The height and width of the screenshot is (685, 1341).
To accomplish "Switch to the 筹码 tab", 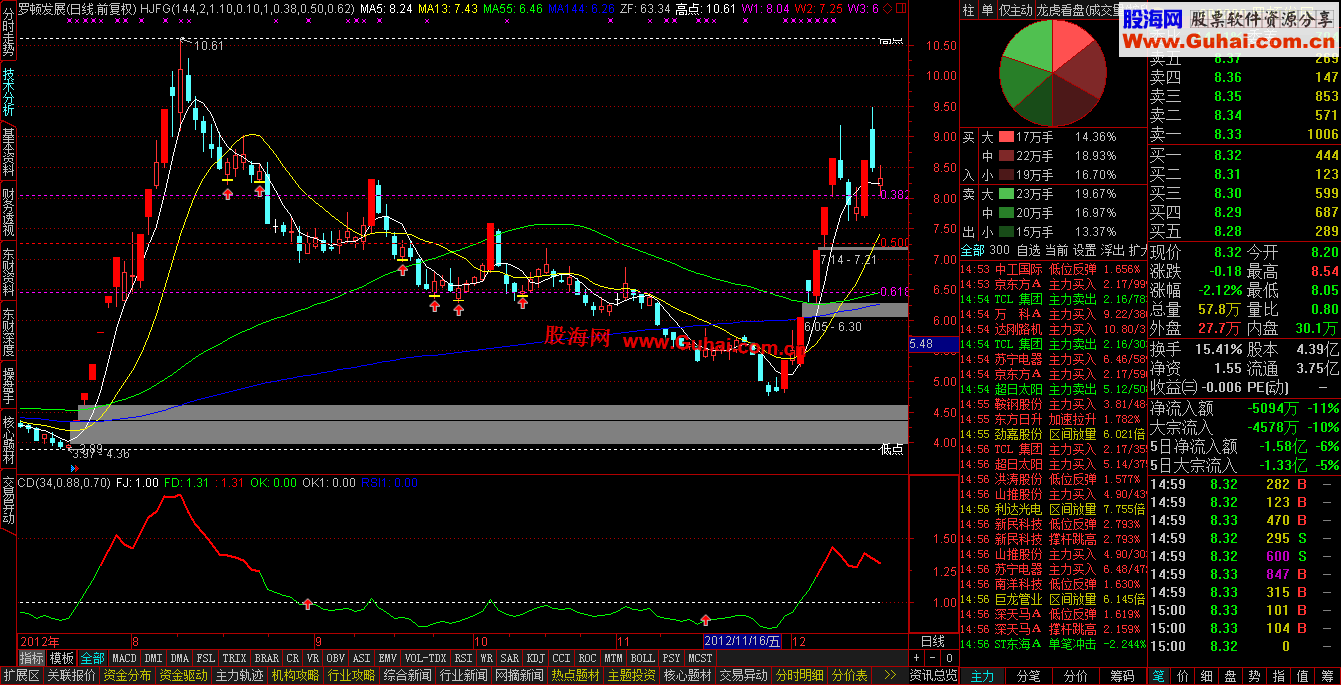I will pos(1123,676).
